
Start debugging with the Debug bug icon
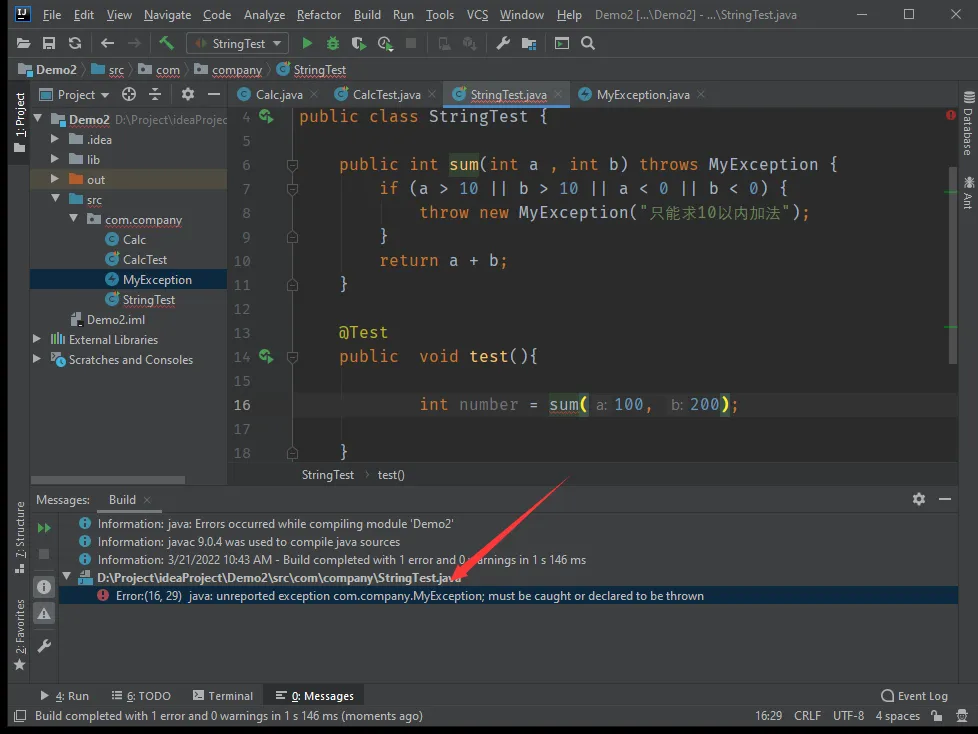pos(333,43)
